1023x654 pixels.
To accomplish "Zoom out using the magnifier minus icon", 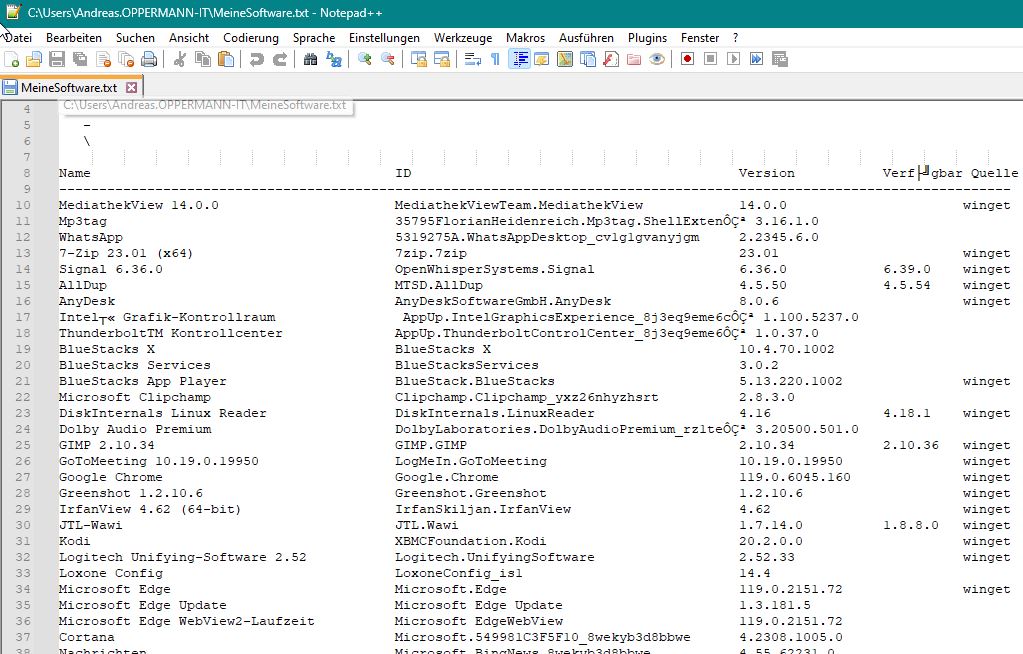I will click(388, 59).
